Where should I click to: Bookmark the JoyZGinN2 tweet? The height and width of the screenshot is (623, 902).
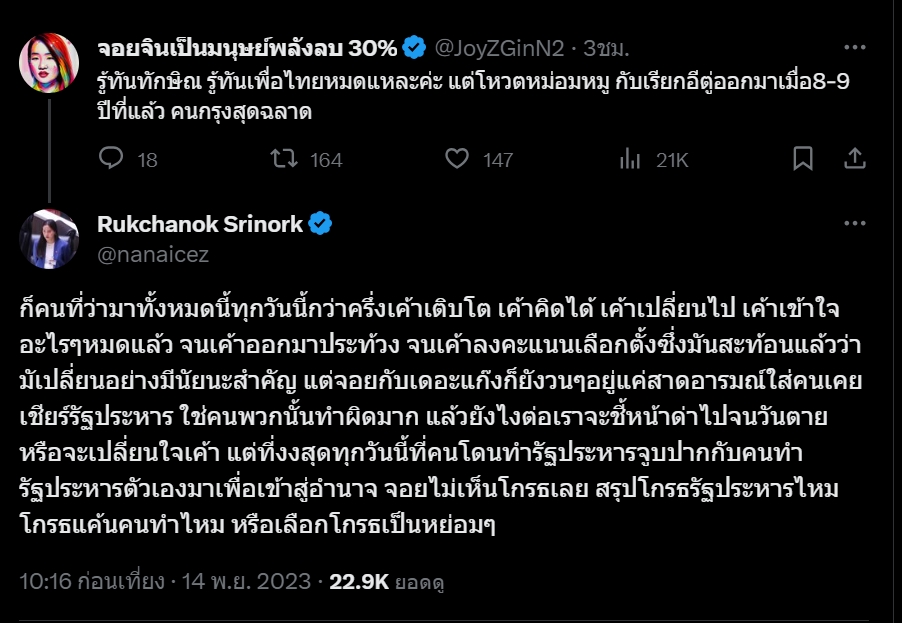(803, 158)
